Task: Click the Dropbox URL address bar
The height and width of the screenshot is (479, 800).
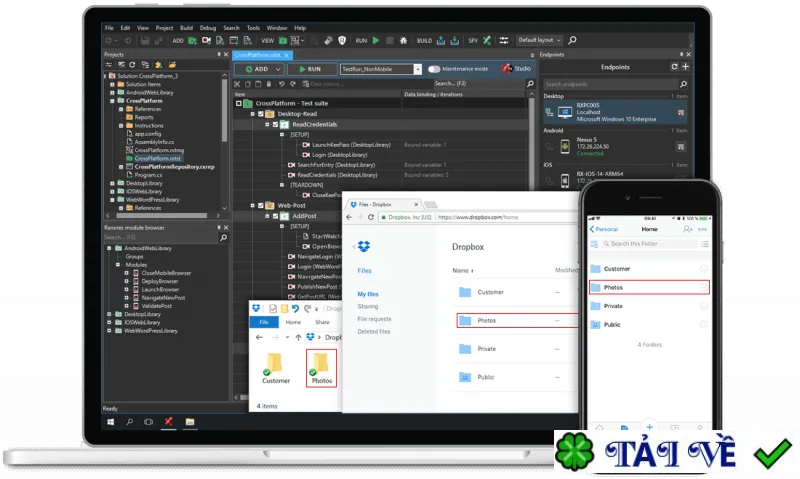Action: pos(479,217)
